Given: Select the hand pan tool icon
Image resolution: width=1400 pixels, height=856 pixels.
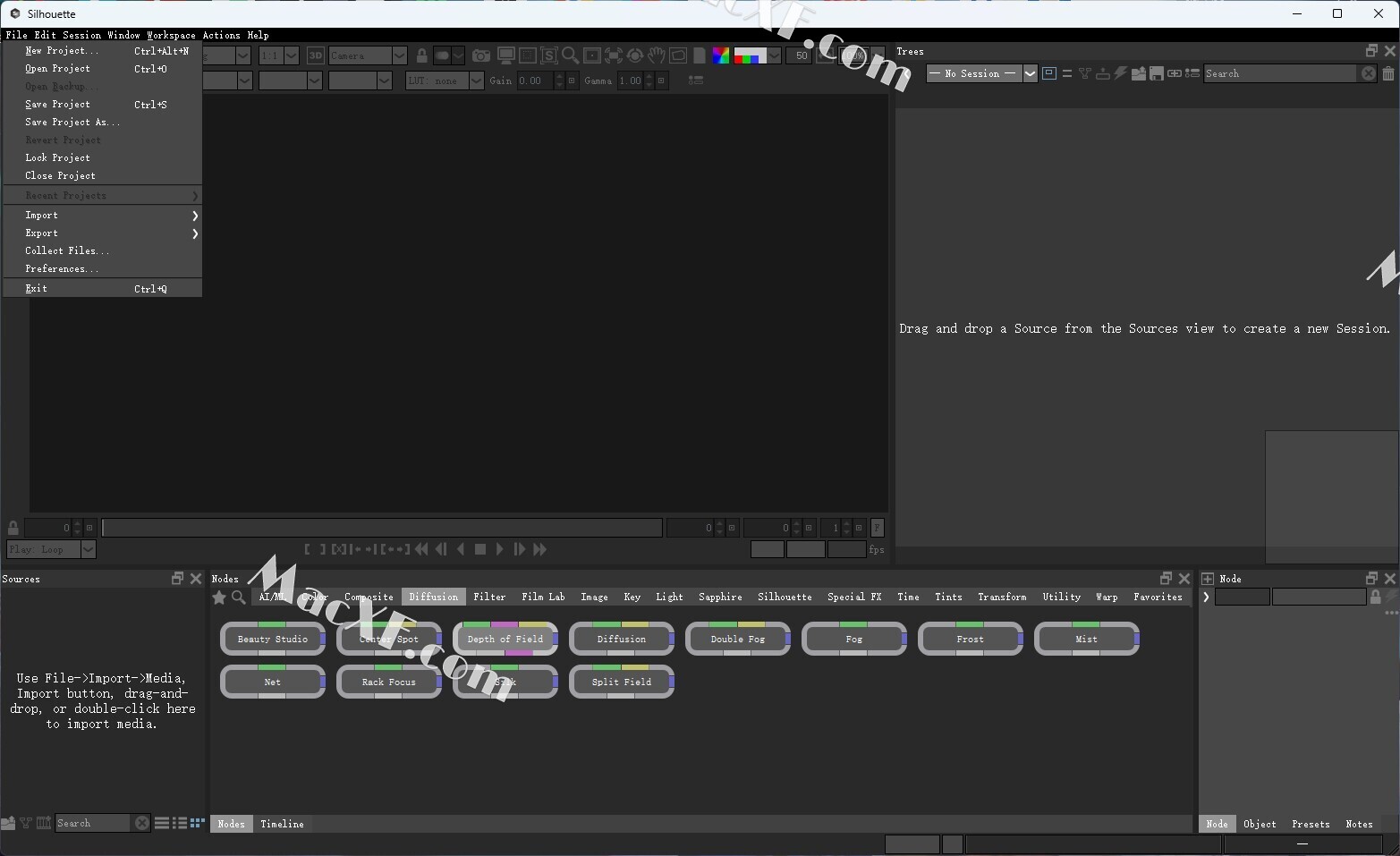Looking at the screenshot, I should tap(657, 55).
